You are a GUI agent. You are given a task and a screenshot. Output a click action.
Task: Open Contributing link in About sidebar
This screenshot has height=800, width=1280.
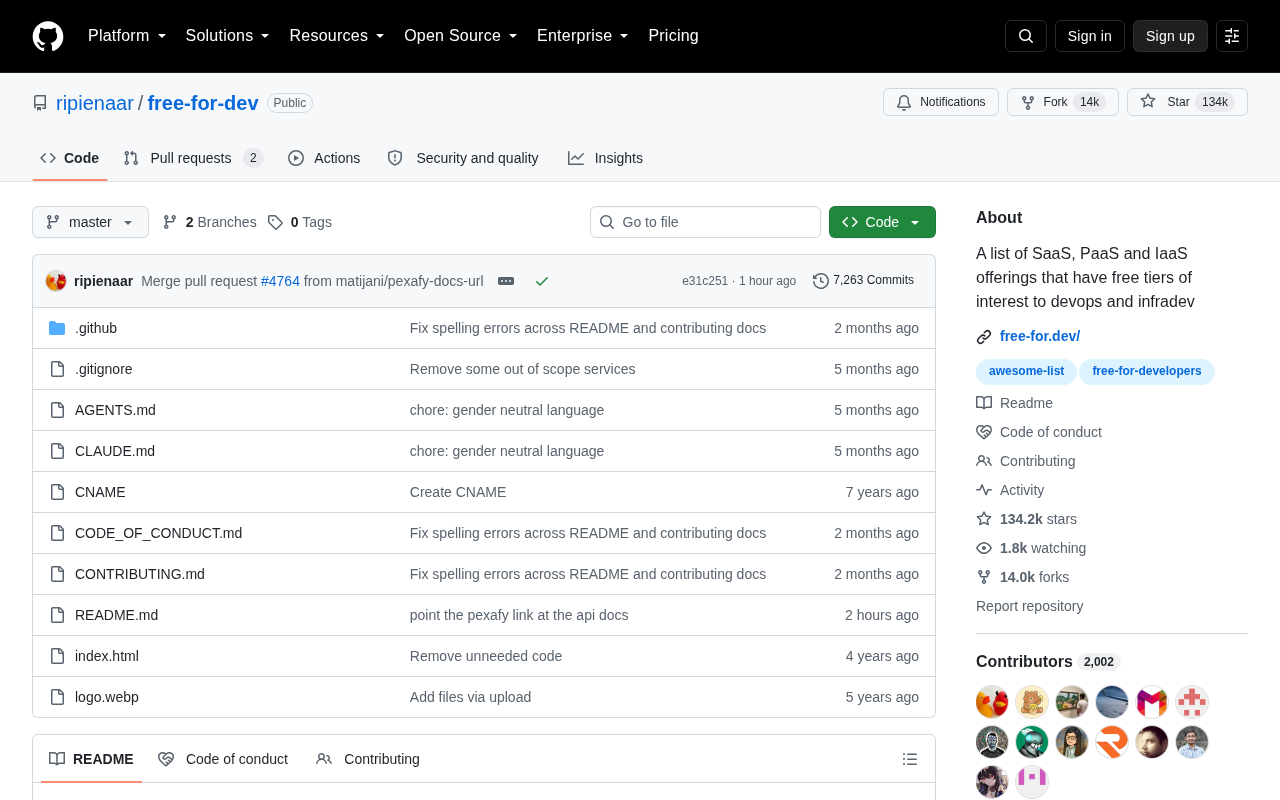[1026, 461]
